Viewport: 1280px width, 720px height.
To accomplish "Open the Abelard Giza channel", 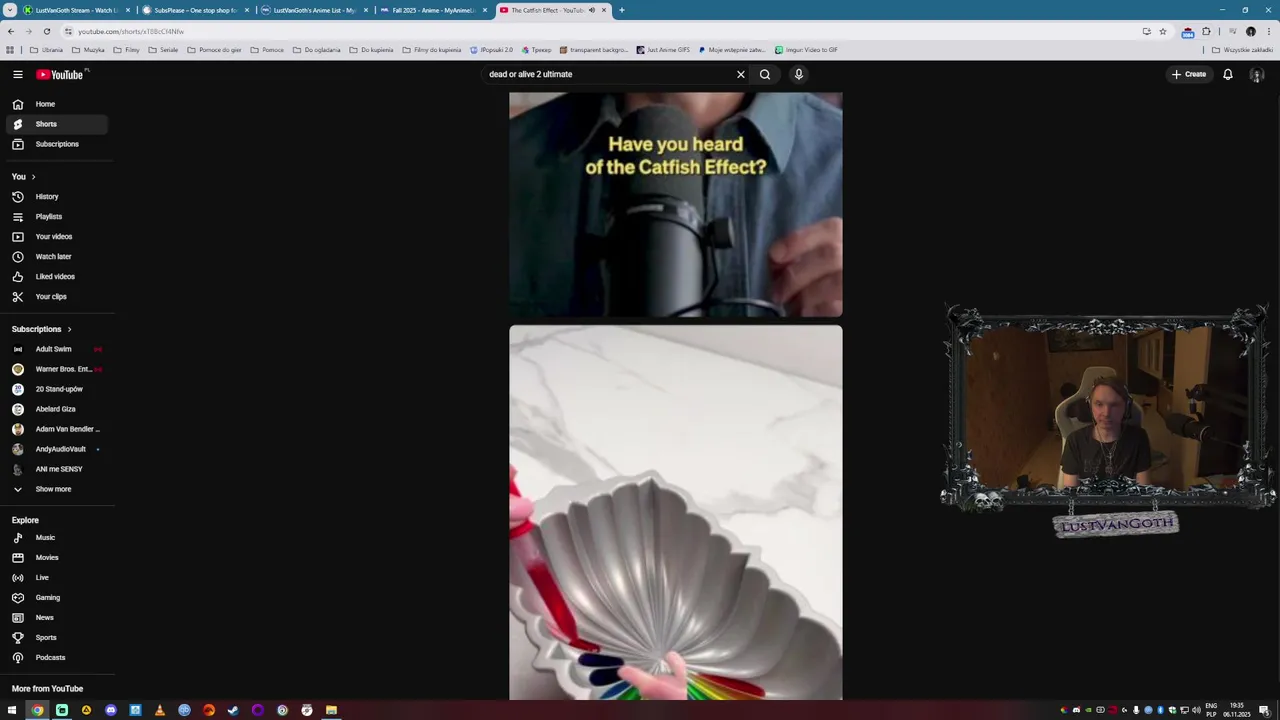I will tap(57, 409).
